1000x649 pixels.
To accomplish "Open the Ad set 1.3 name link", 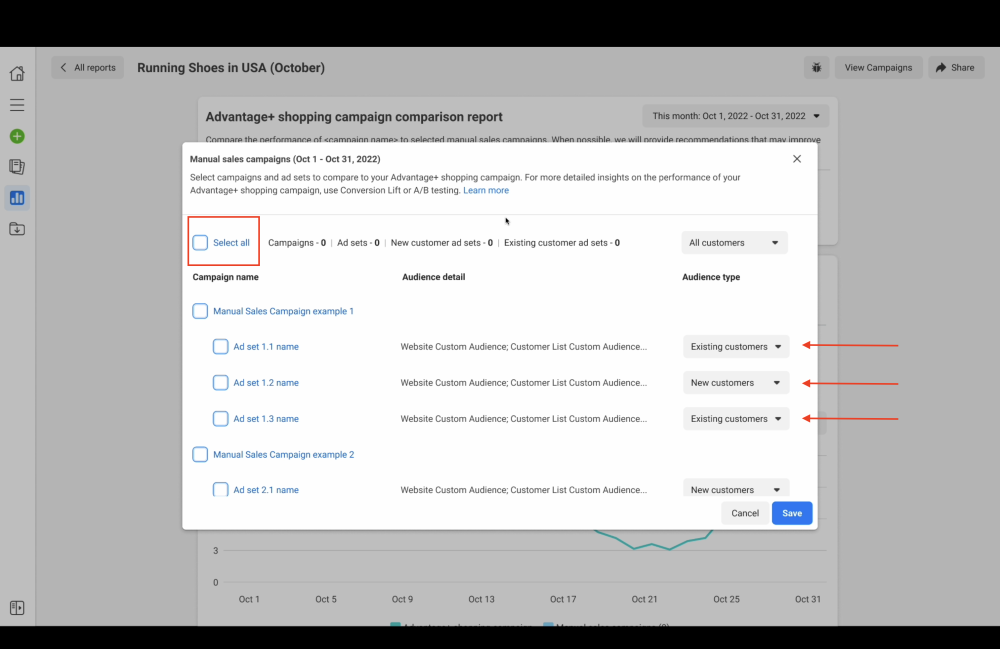I will 266,419.
